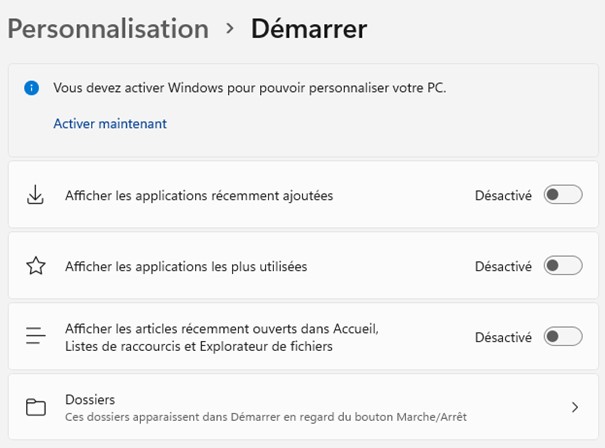This screenshot has height=448, width=605.
Task: Click the Désactivé label for most used apps
Action: pyautogui.click(x=503, y=267)
